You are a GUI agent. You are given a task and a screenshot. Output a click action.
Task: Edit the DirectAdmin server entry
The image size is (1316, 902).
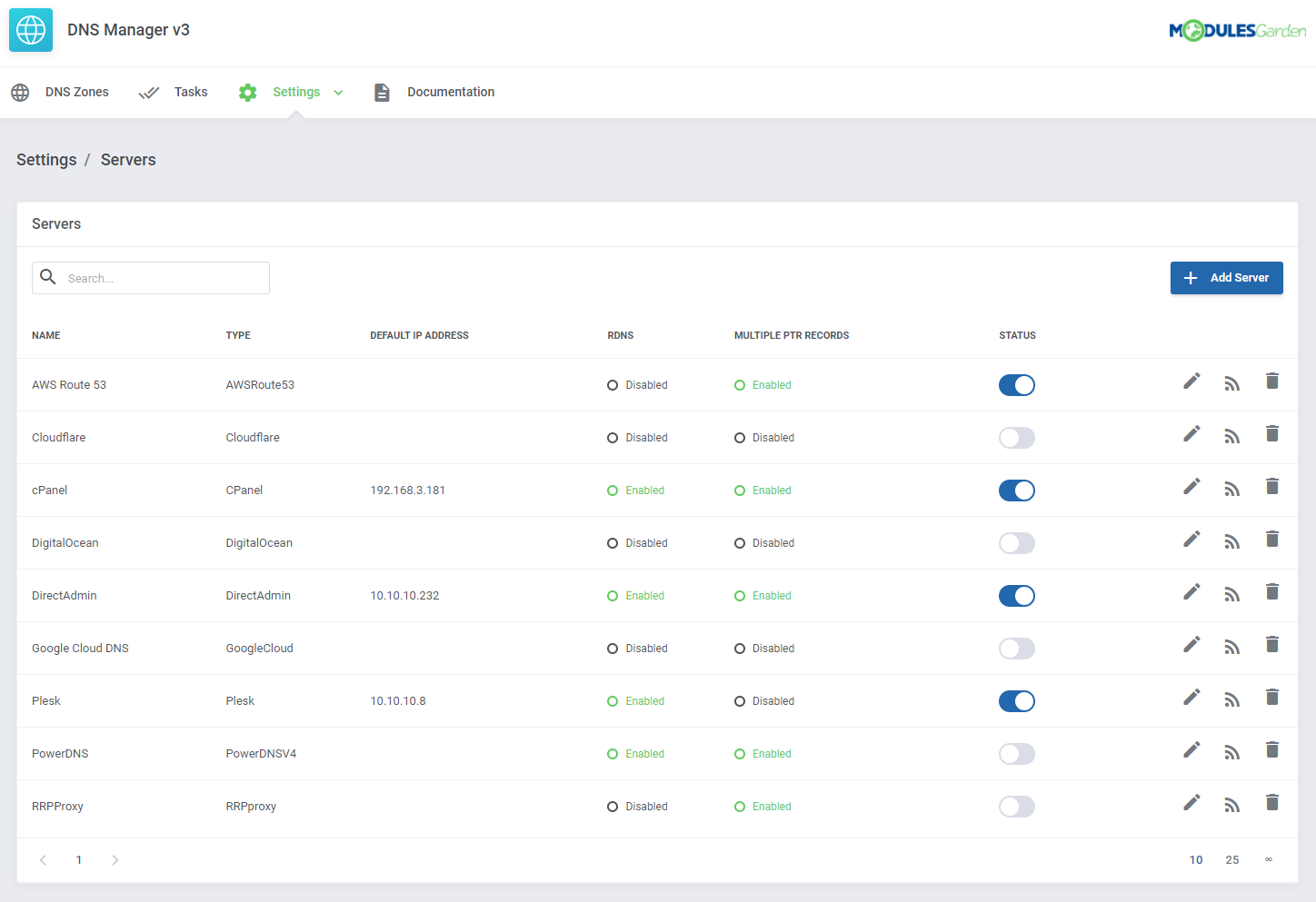coord(1191,592)
